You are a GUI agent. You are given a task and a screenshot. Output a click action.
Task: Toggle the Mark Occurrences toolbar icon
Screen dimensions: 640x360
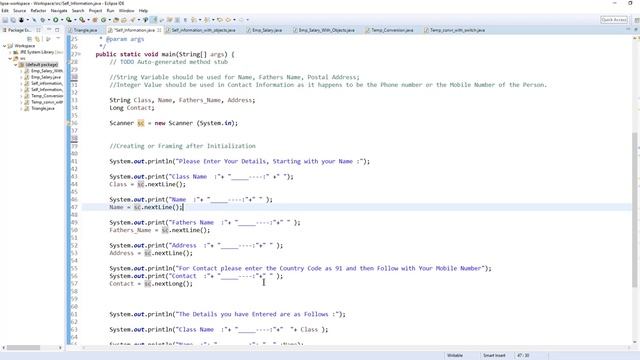pos(153,20)
